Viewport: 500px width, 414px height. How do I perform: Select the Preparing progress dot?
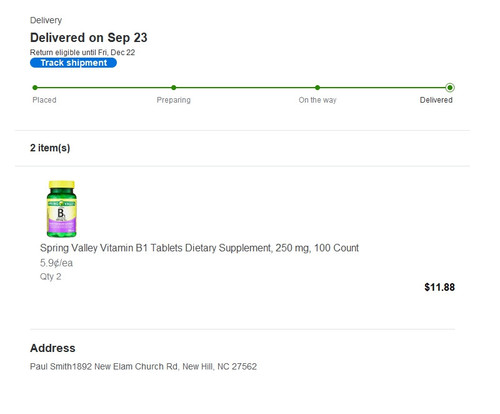click(x=174, y=88)
